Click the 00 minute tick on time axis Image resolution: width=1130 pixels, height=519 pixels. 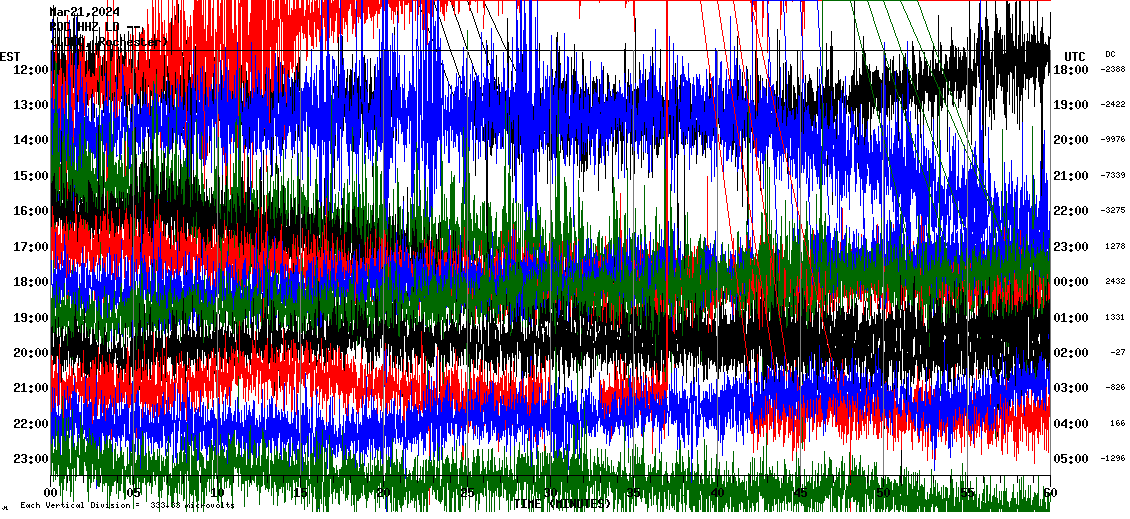click(x=52, y=493)
